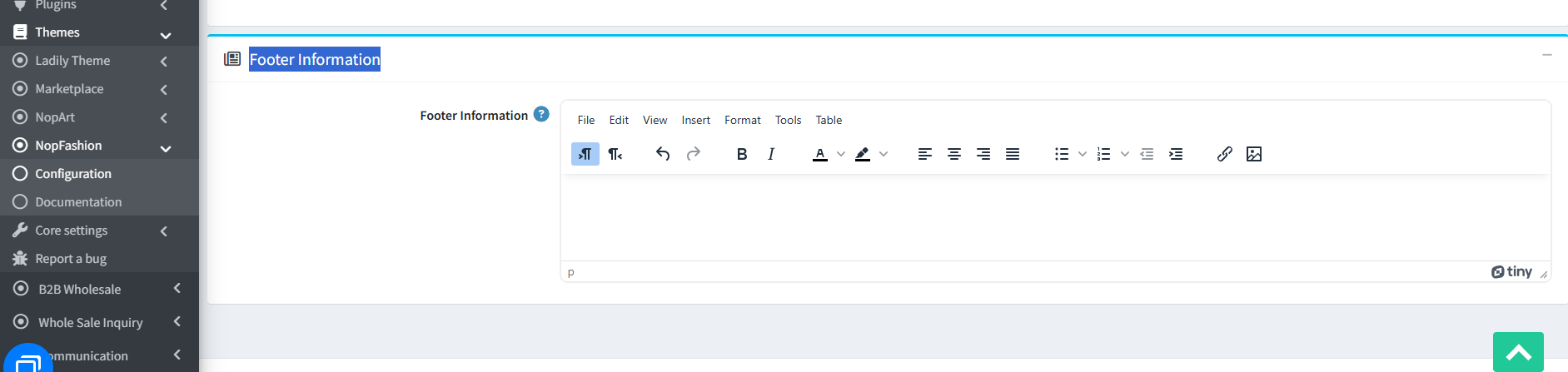Click the center align icon
This screenshot has width=1568, height=372.
click(x=954, y=154)
